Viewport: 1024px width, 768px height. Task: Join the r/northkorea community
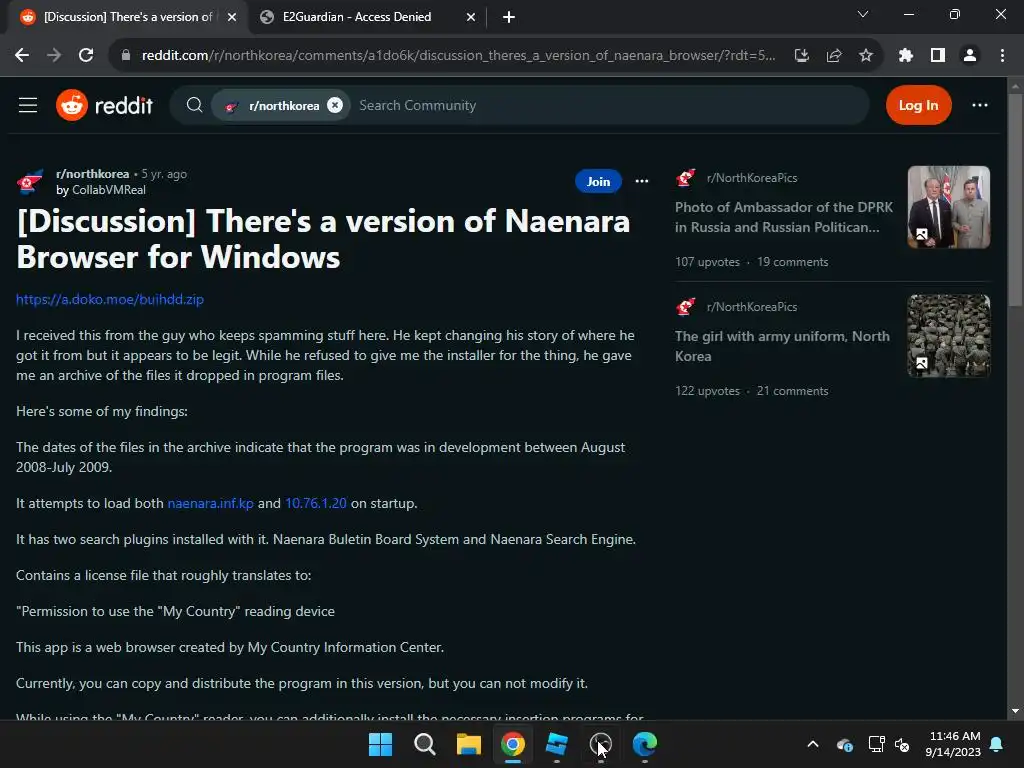tap(598, 182)
